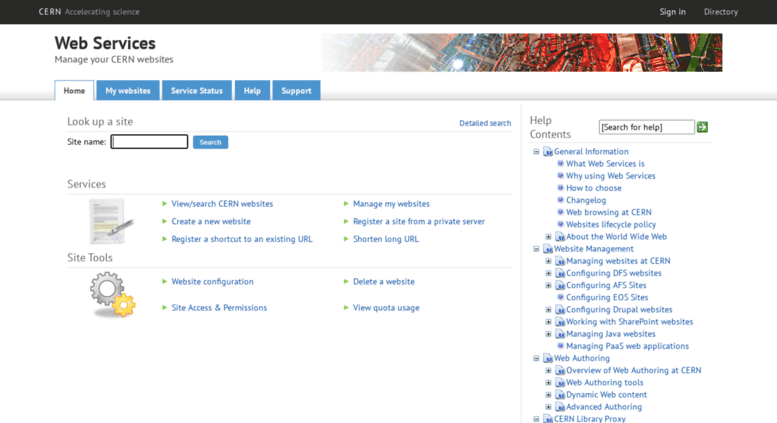Expand Advanced Authoring node
This screenshot has height=423, width=777.
[549, 407]
